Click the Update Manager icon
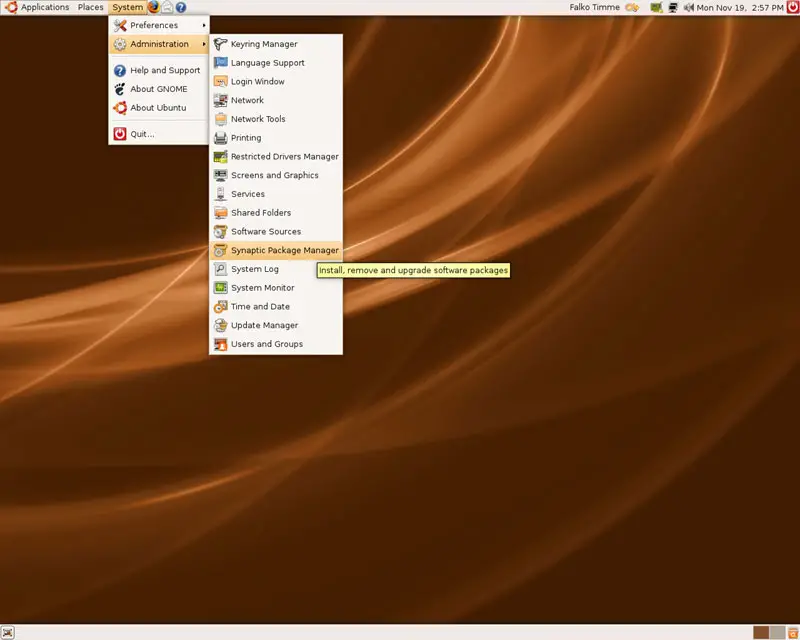The width and height of the screenshot is (800, 640). click(220, 326)
